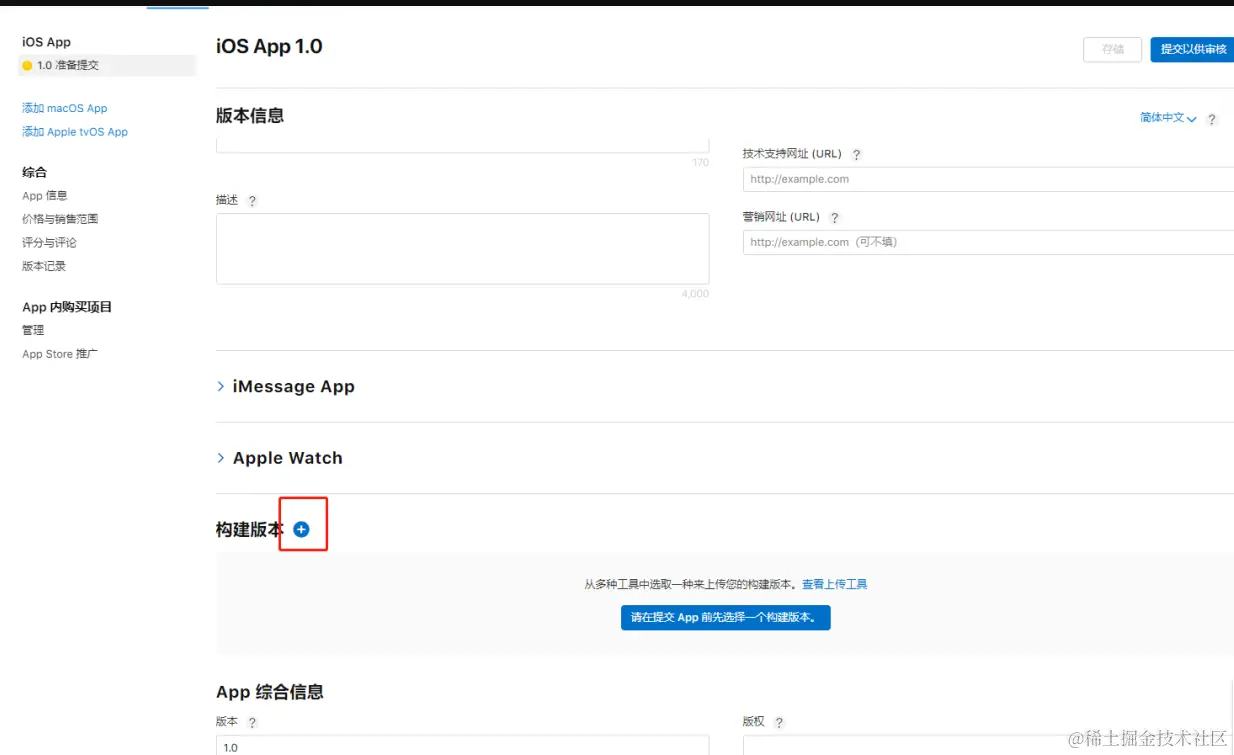The height and width of the screenshot is (755, 1234).
Task: Open 版本记录 in sidebar
Action: (x=44, y=266)
